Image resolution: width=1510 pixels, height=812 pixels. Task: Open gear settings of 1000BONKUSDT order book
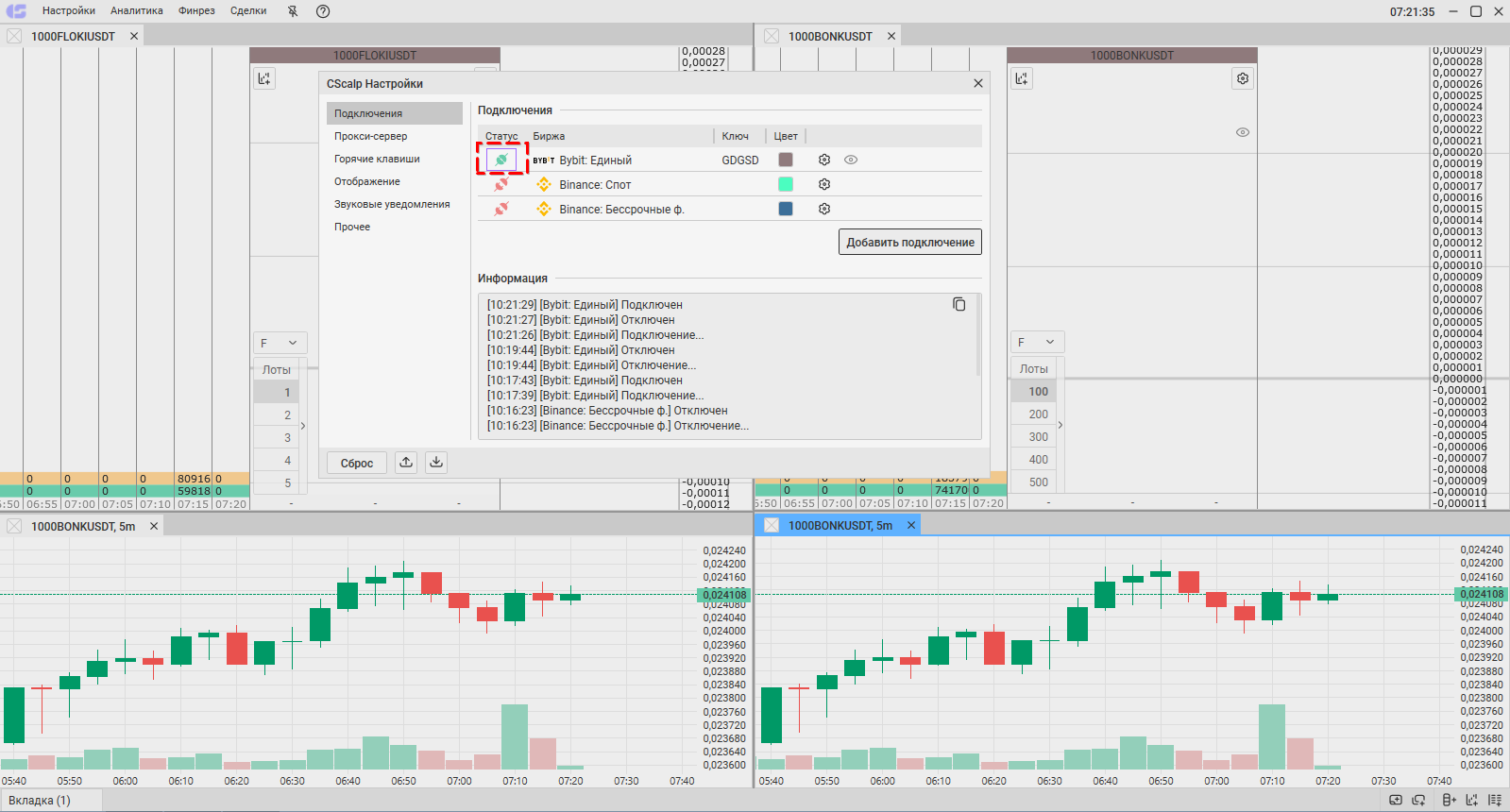click(x=1243, y=78)
